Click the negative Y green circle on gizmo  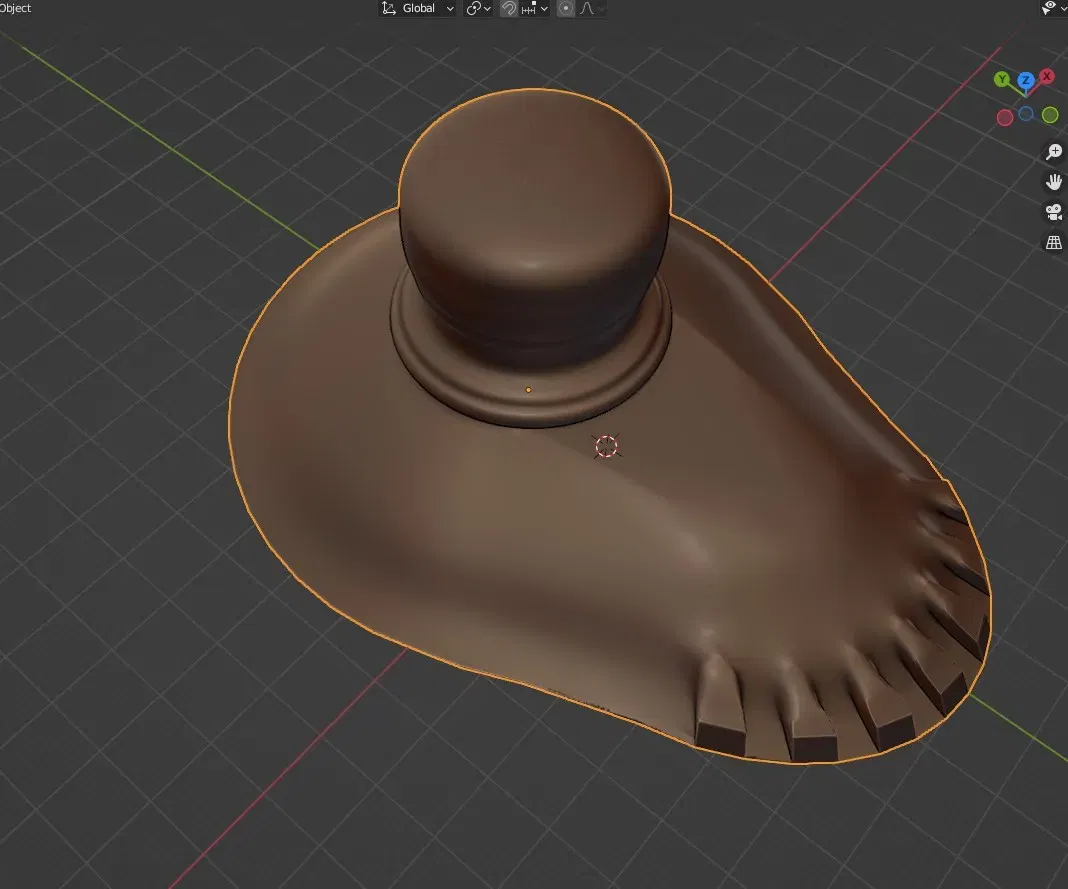(x=1050, y=115)
